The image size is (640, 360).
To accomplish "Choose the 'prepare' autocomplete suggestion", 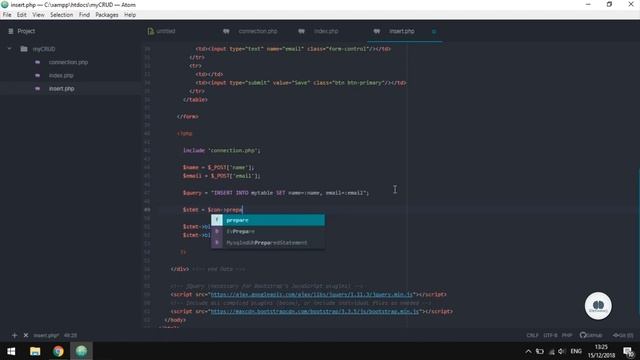I will coord(268,220).
